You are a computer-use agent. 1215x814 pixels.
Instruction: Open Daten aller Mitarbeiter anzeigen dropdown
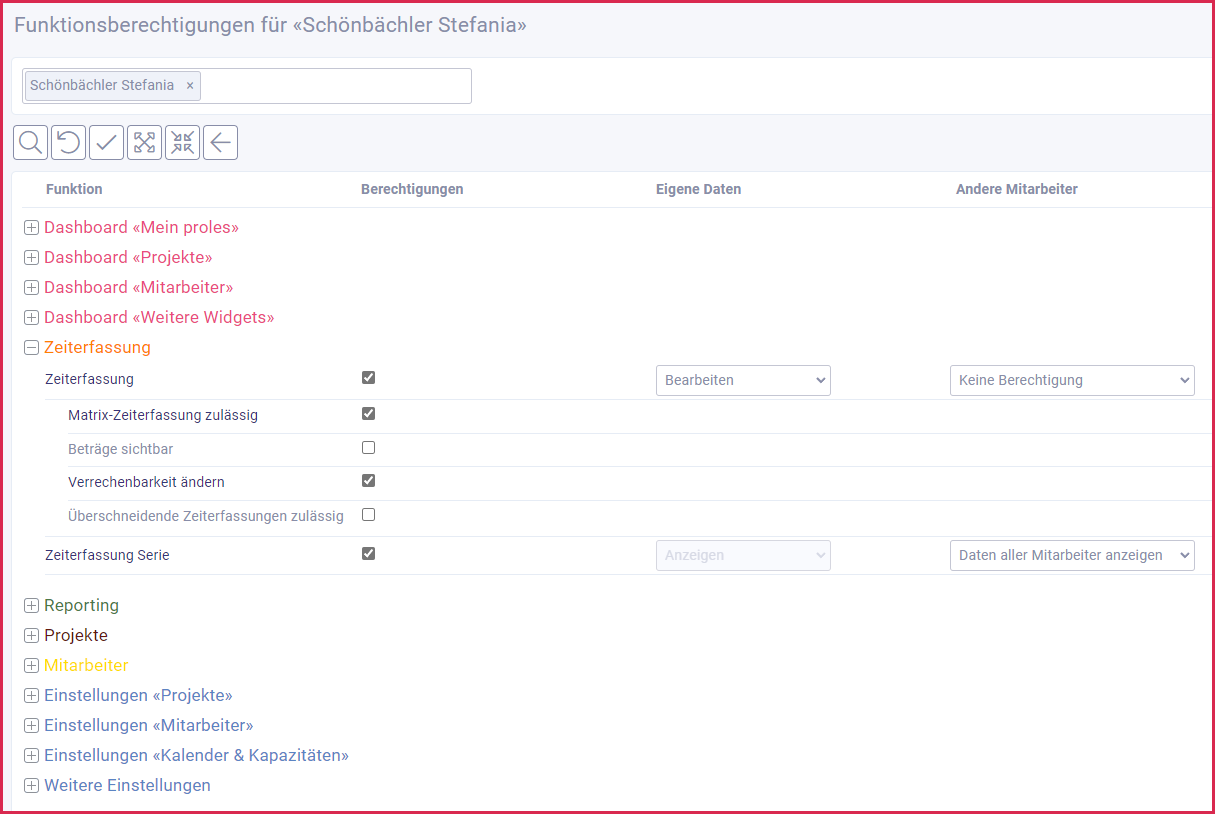click(1071, 555)
